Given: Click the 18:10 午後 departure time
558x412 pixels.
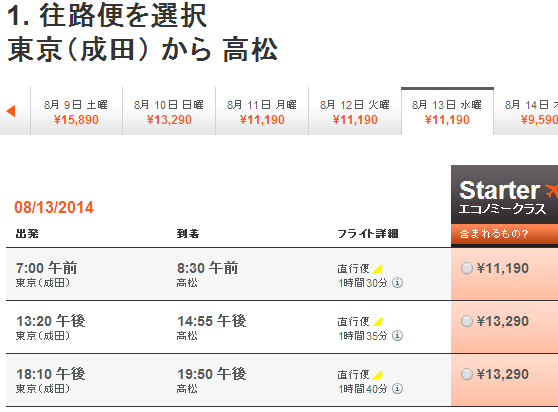Looking at the screenshot, I should click(x=51, y=374).
